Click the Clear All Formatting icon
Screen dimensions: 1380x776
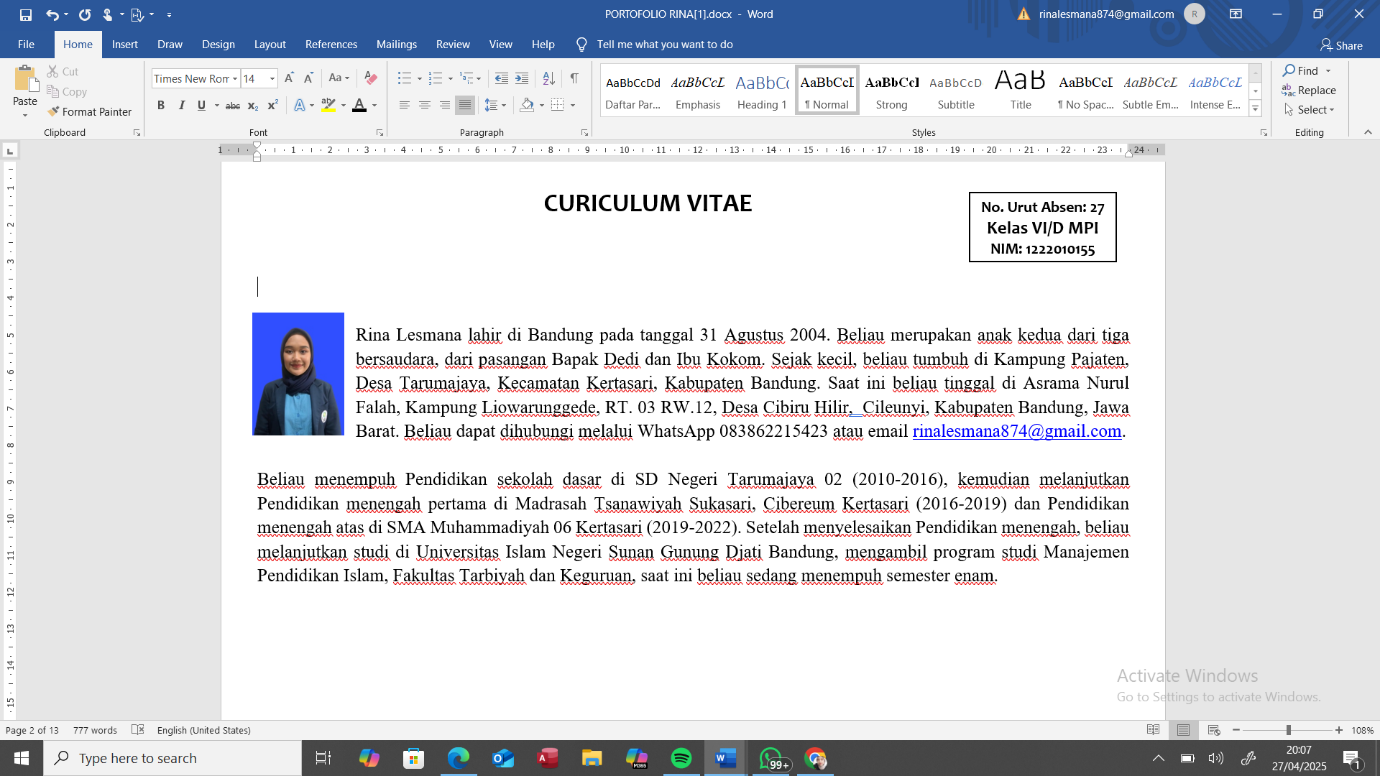pos(371,78)
